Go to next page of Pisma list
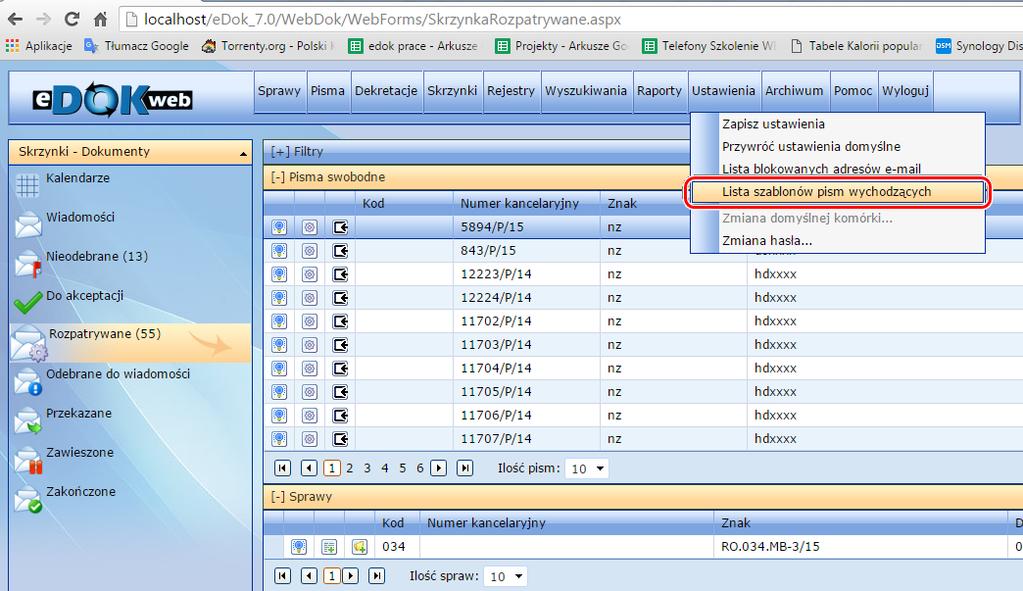 (438, 468)
